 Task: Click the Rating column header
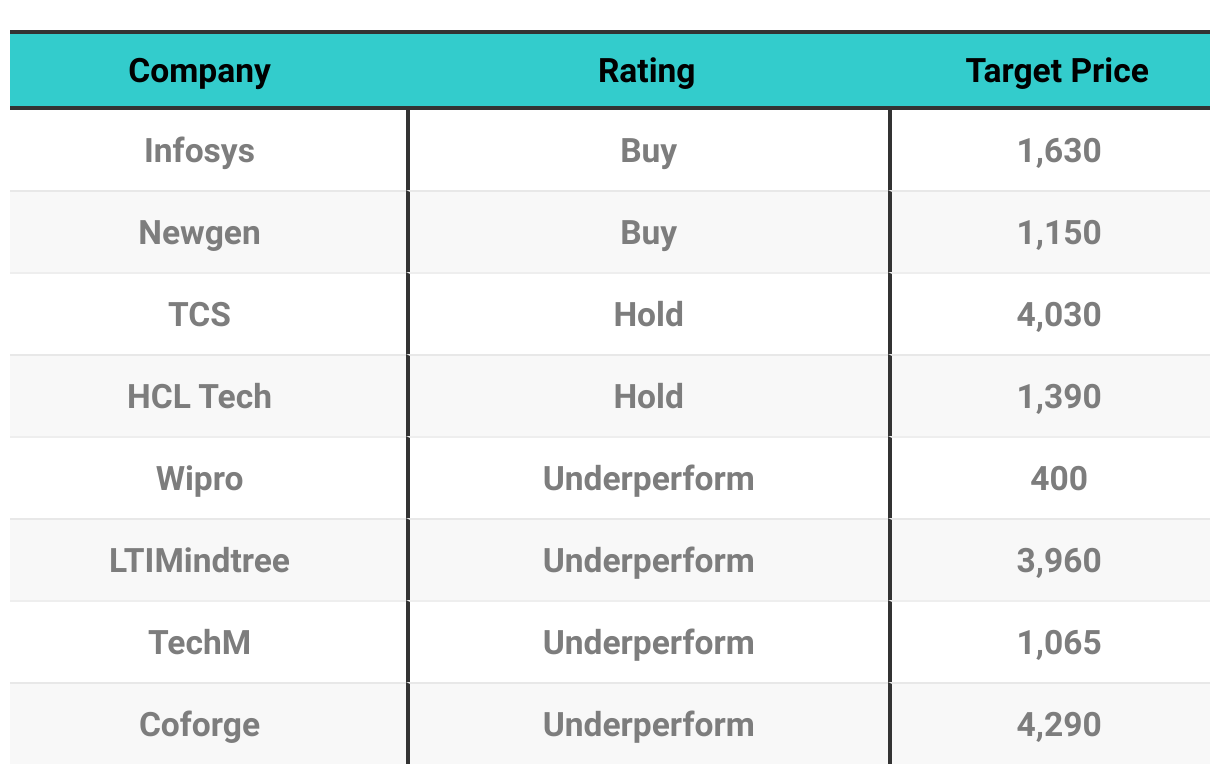[x=647, y=71]
